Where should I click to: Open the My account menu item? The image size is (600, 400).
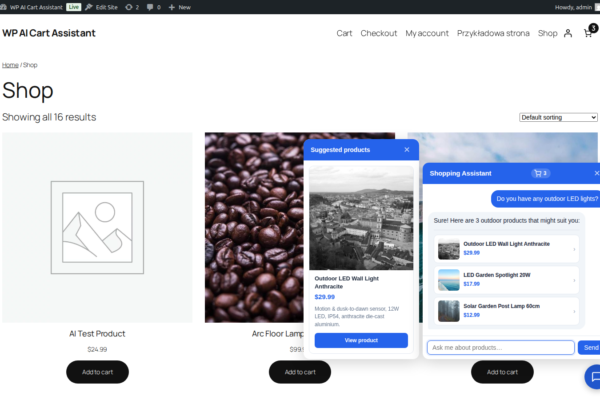(x=427, y=33)
